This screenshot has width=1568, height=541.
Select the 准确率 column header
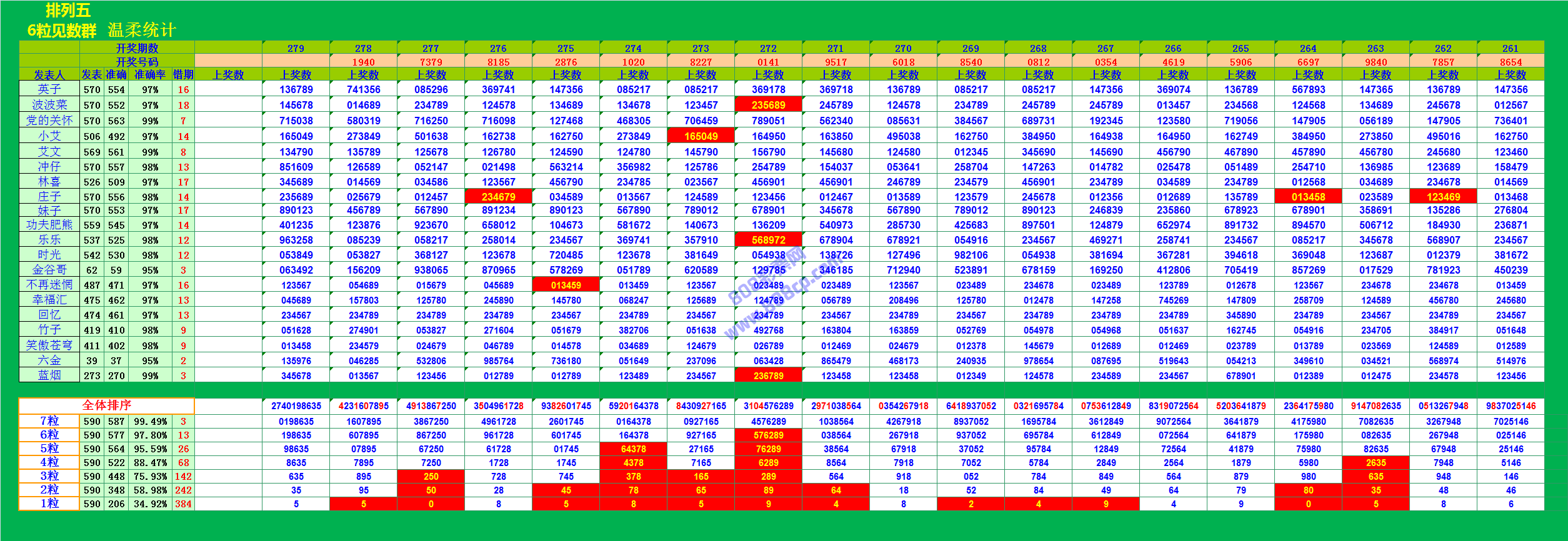point(150,75)
